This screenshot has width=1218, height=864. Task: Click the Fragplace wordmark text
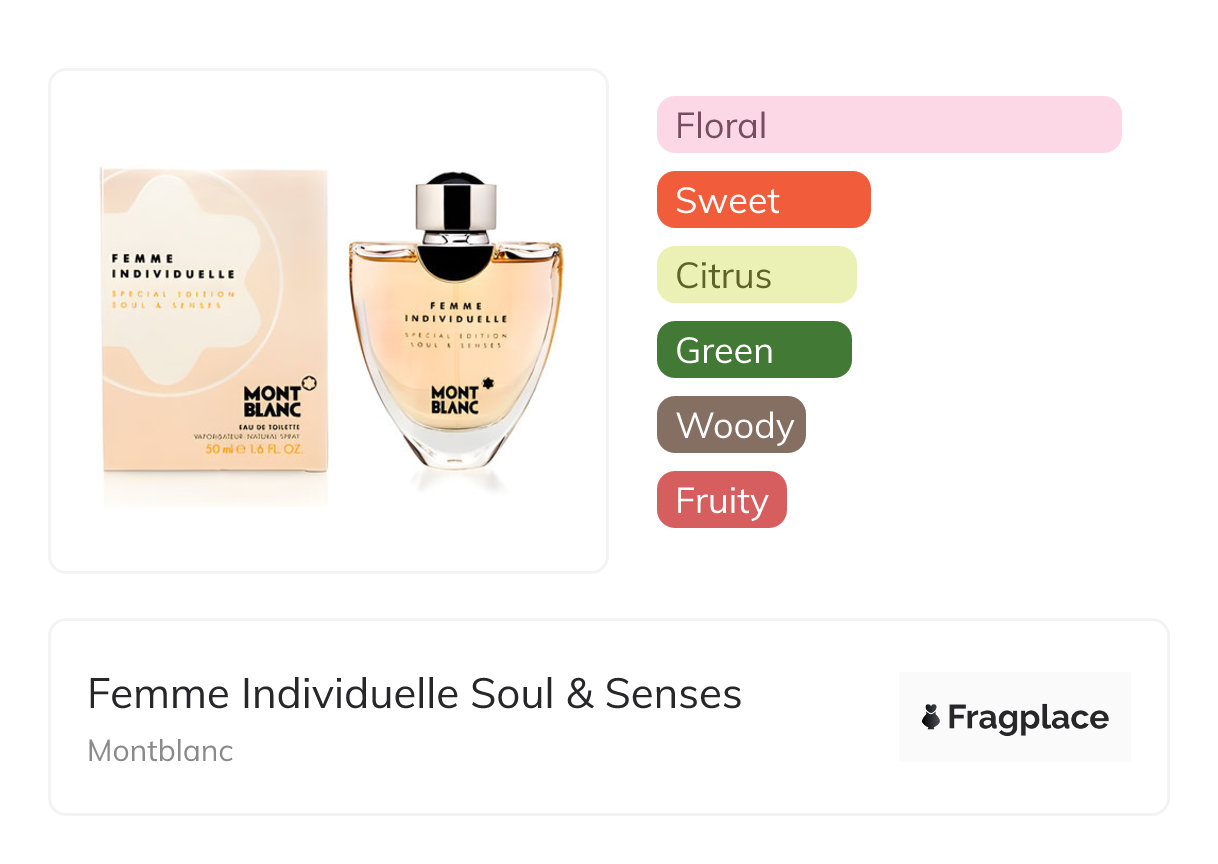tap(1028, 718)
